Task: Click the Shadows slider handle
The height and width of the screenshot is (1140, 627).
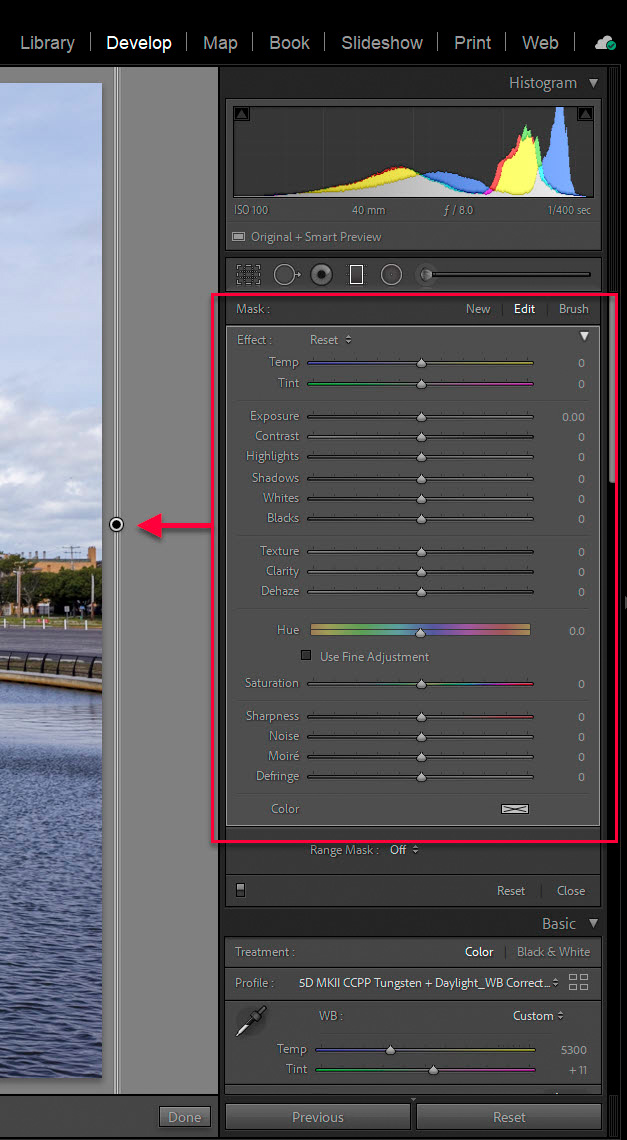Action: 421,478
